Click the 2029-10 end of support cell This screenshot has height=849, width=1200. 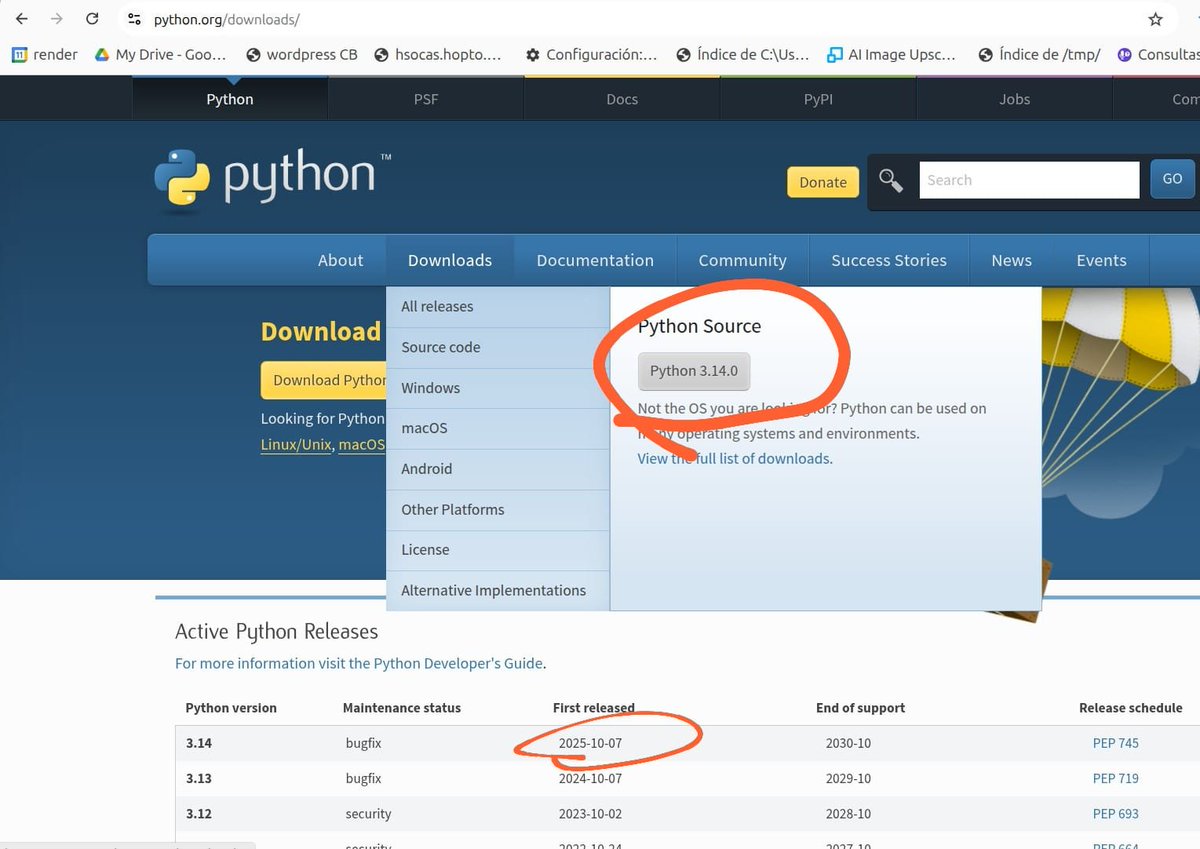tap(848, 778)
